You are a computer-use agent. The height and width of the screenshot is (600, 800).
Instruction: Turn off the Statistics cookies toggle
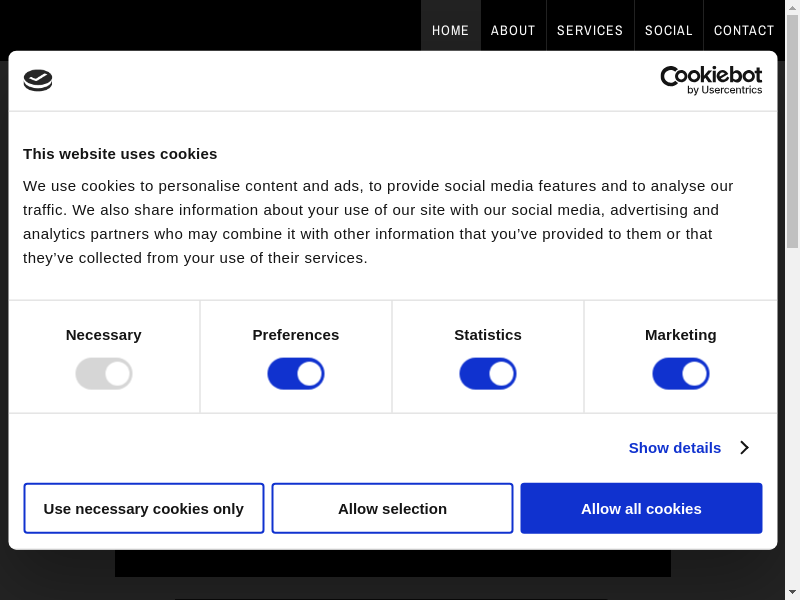(488, 374)
